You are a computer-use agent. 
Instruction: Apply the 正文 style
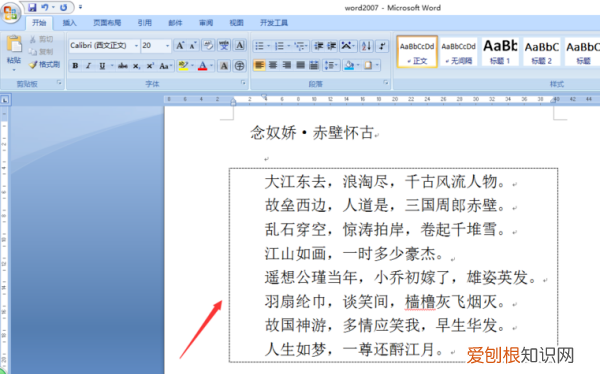[417, 52]
